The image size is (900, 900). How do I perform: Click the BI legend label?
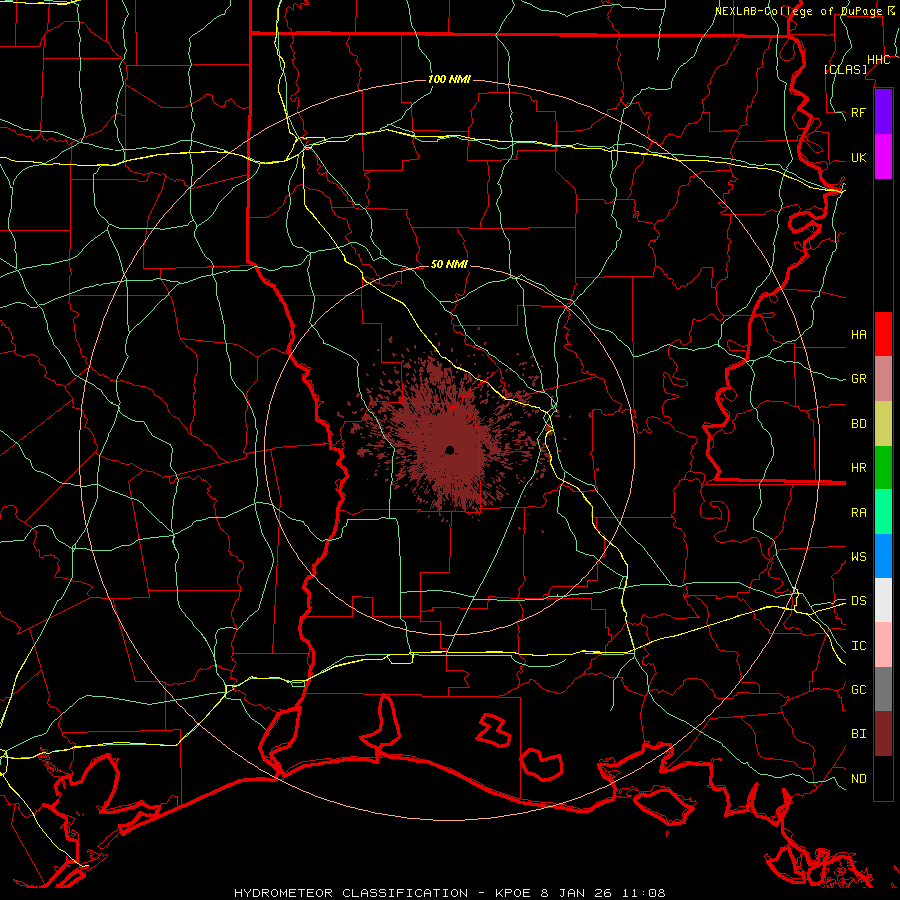pos(858,734)
